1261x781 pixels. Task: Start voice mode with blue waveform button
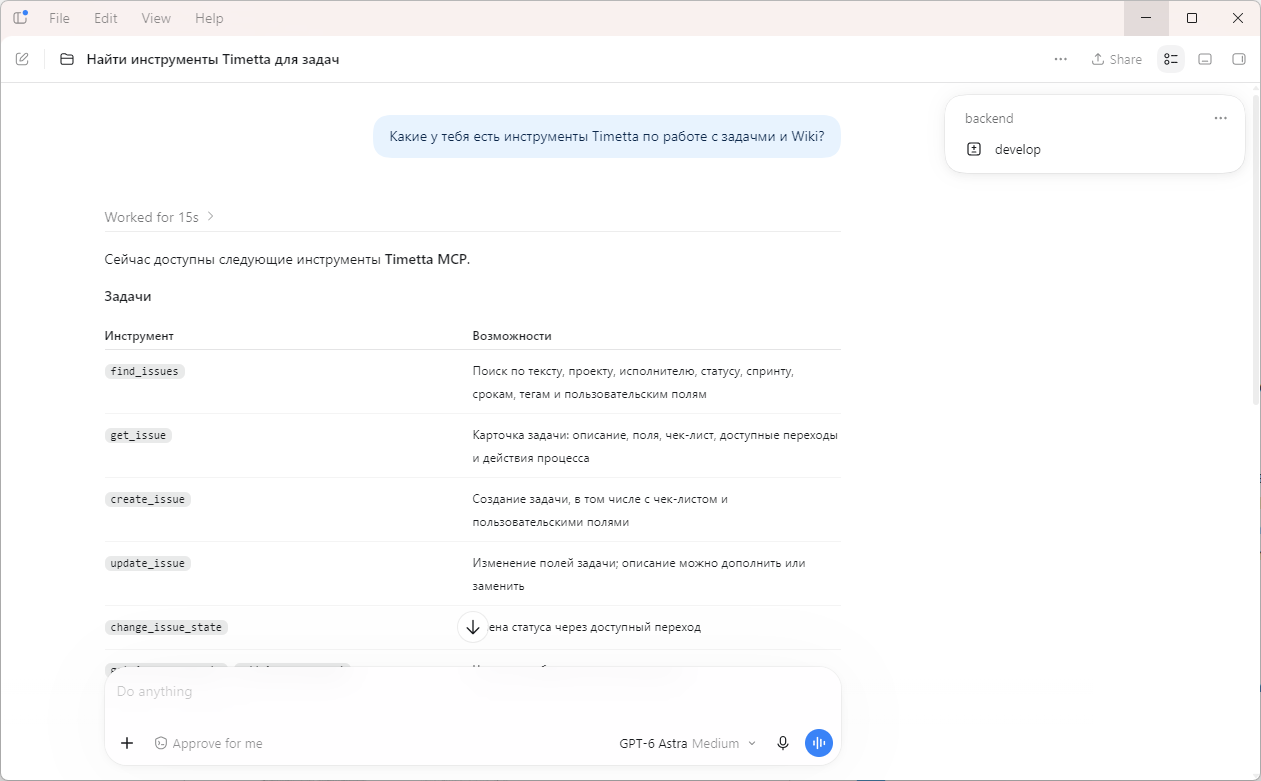pyautogui.click(x=819, y=743)
